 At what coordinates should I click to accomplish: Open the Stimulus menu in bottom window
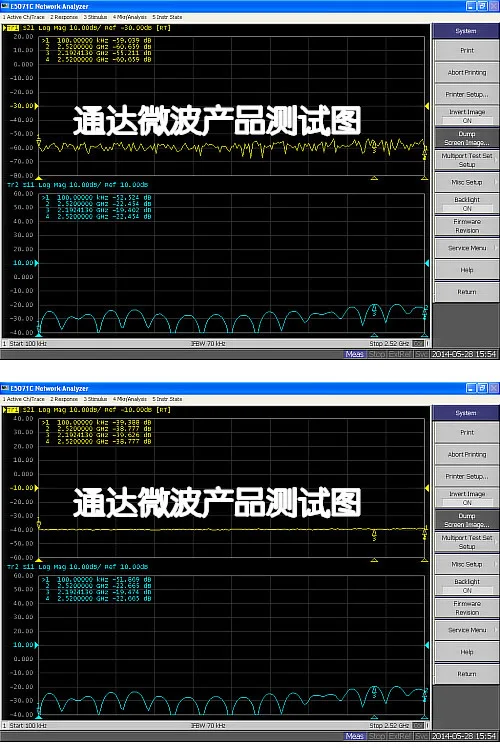95,399
